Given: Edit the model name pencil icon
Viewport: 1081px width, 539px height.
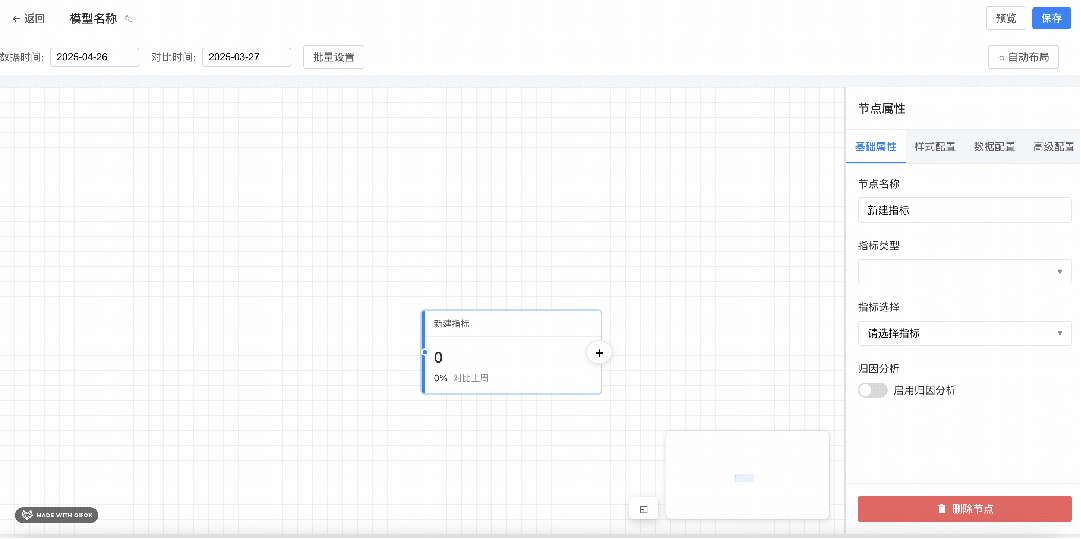Looking at the screenshot, I should pos(129,19).
